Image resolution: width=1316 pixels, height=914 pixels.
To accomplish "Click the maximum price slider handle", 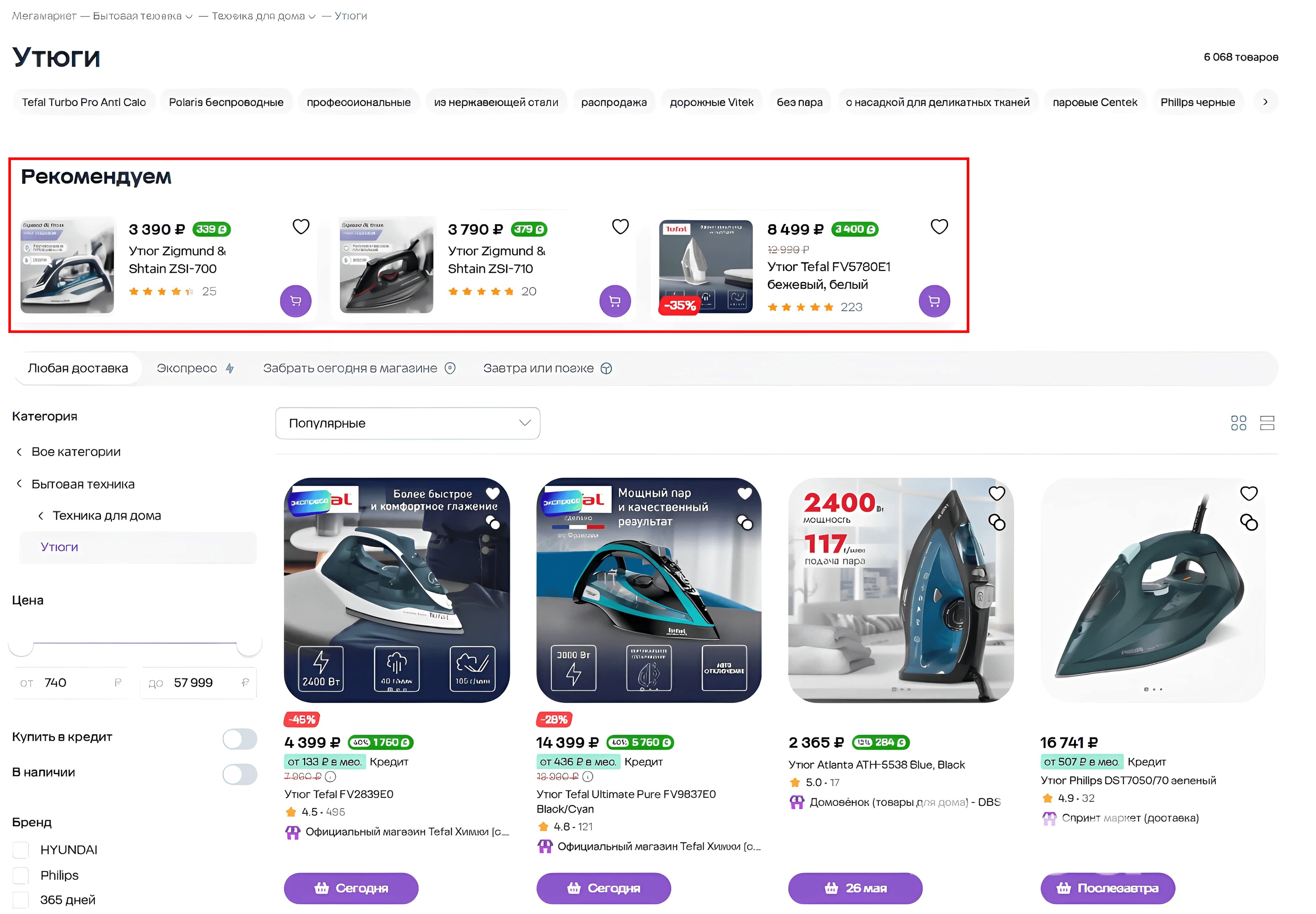I will pos(249,644).
